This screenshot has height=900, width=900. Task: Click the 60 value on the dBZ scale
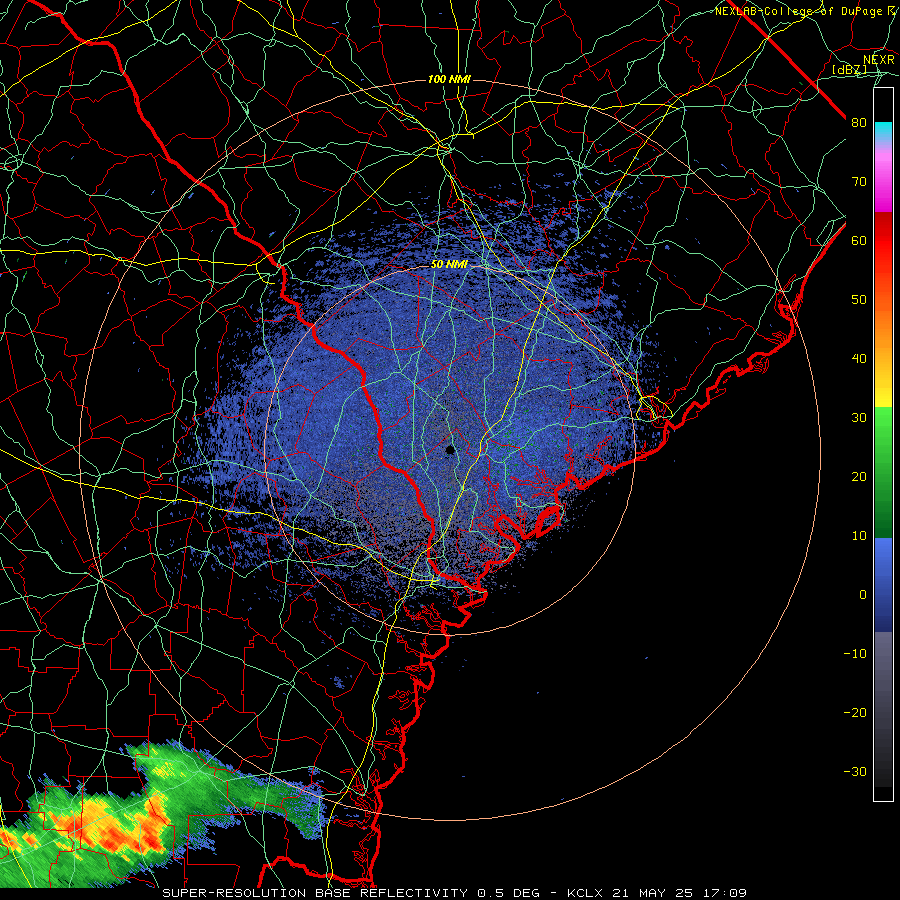pyautogui.click(x=859, y=241)
